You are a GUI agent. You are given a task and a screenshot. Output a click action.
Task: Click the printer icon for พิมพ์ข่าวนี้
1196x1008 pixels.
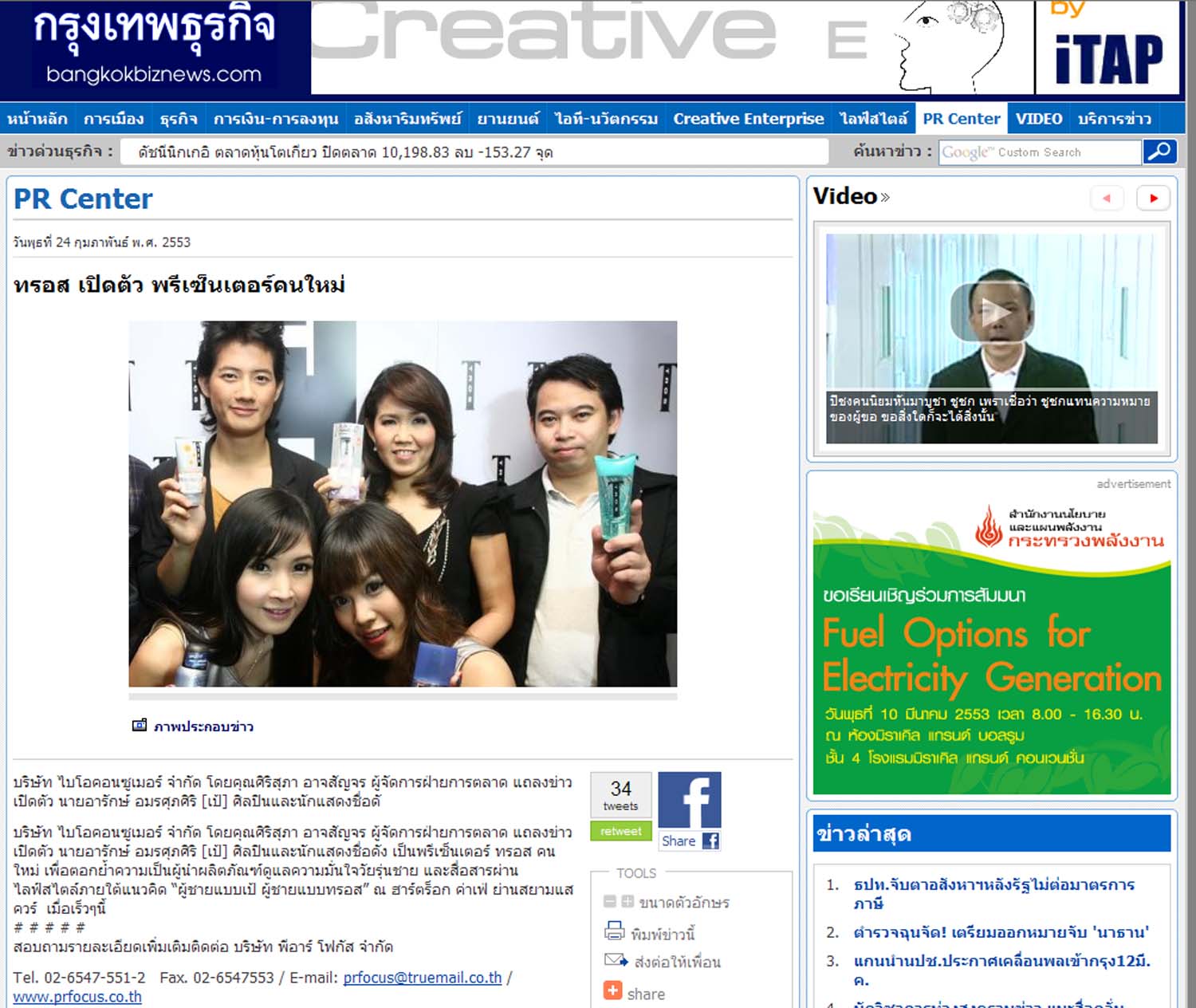click(614, 931)
